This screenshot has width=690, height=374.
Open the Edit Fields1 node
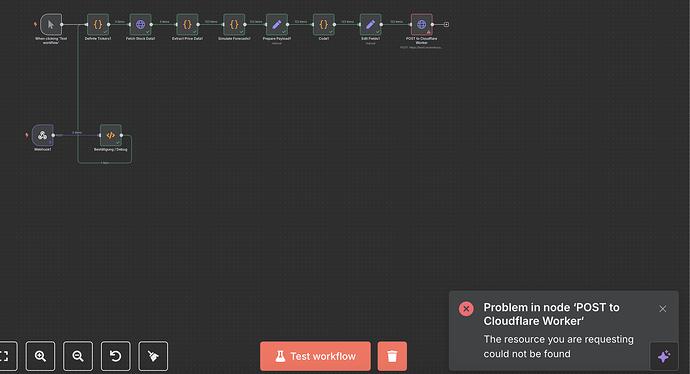pyautogui.click(x=371, y=25)
